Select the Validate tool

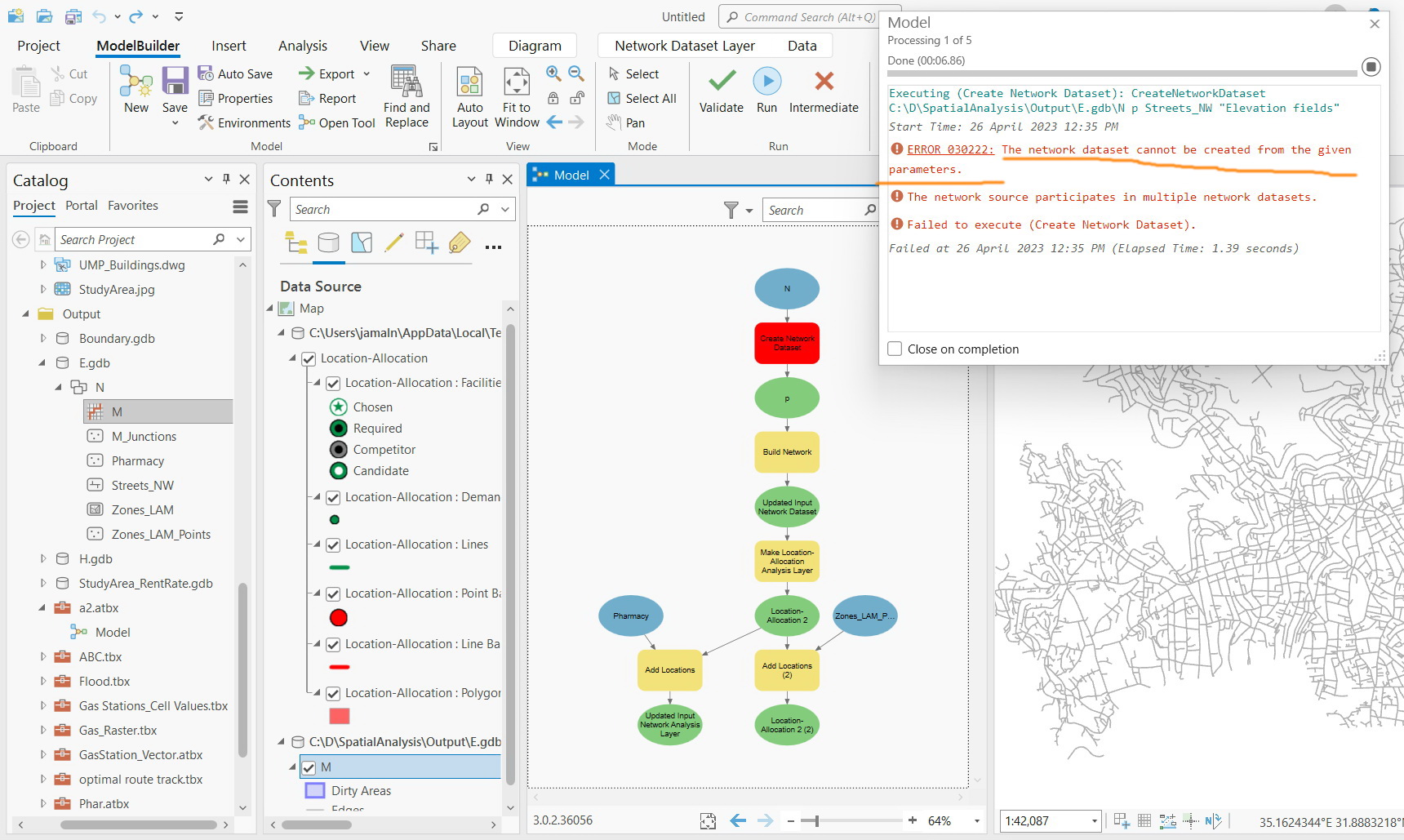click(721, 91)
